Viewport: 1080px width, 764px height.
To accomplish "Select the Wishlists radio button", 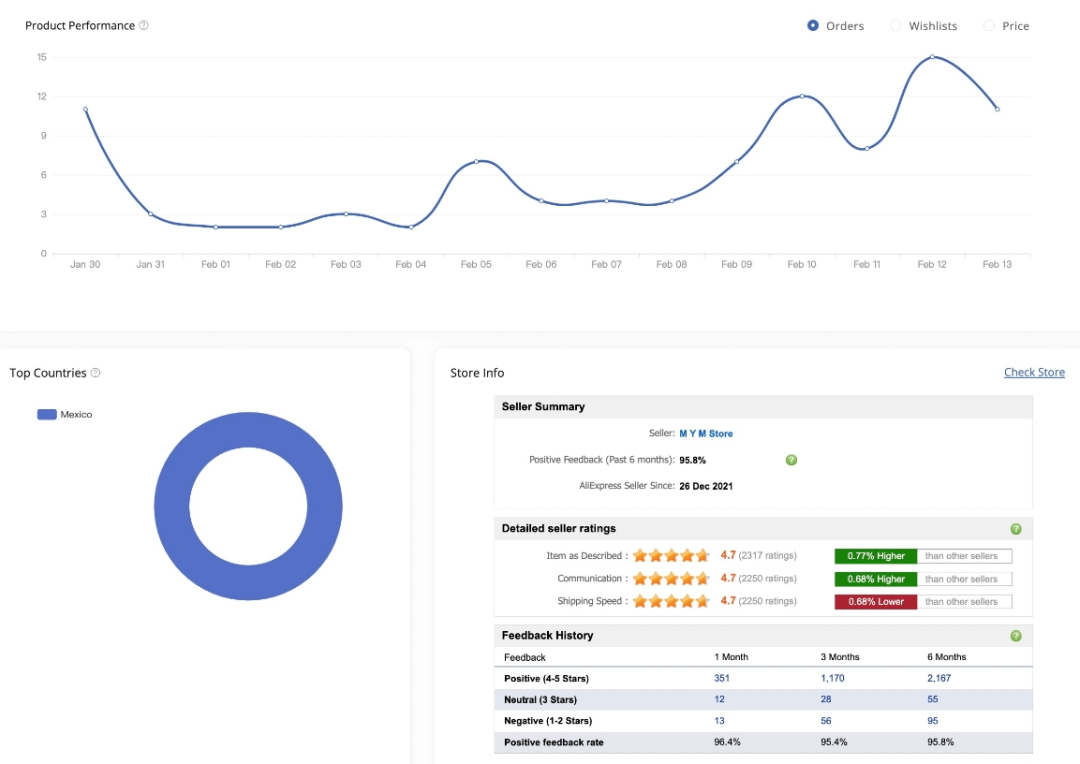I will (x=896, y=26).
